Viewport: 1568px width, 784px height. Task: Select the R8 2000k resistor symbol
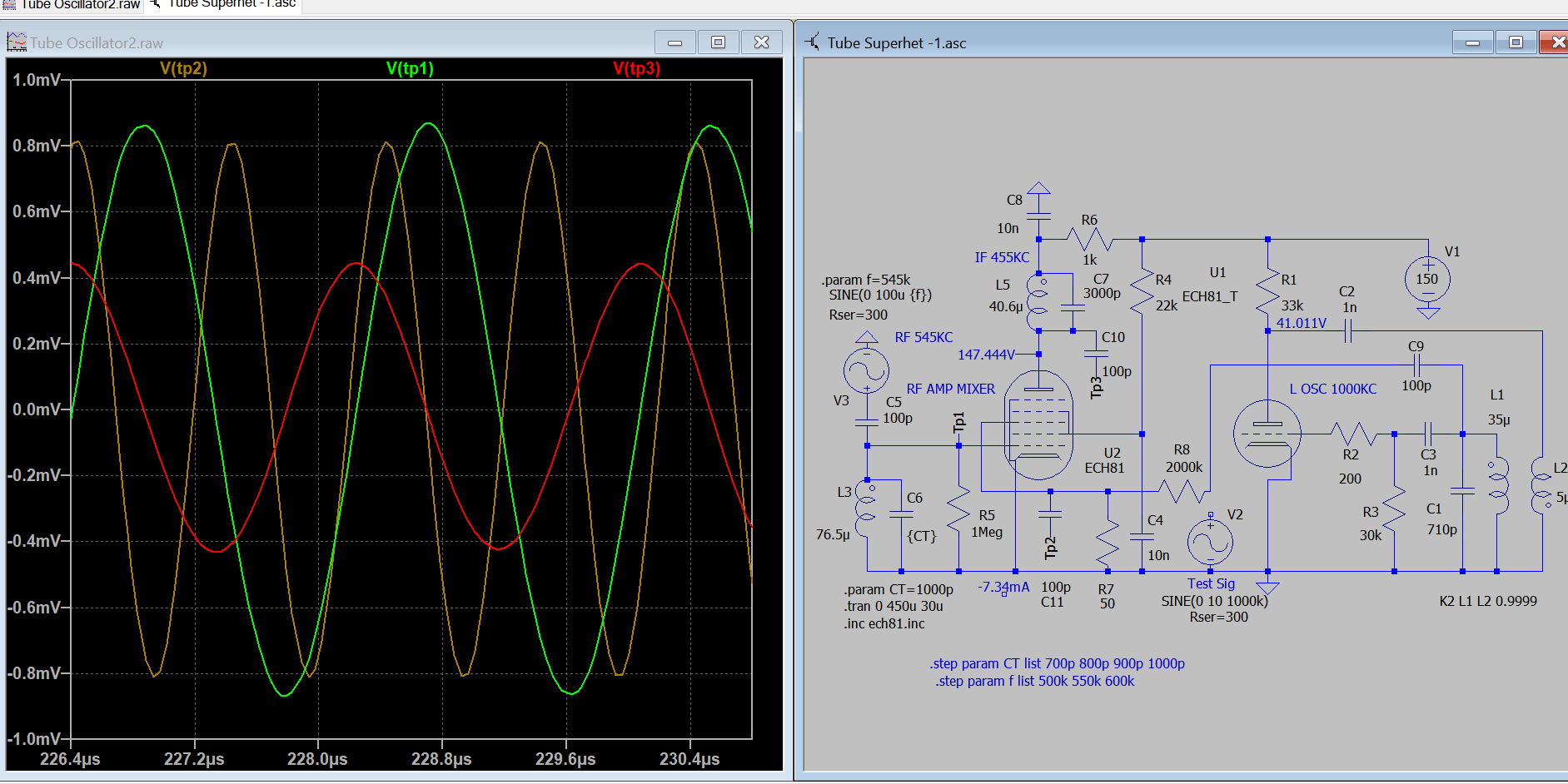tap(1182, 491)
